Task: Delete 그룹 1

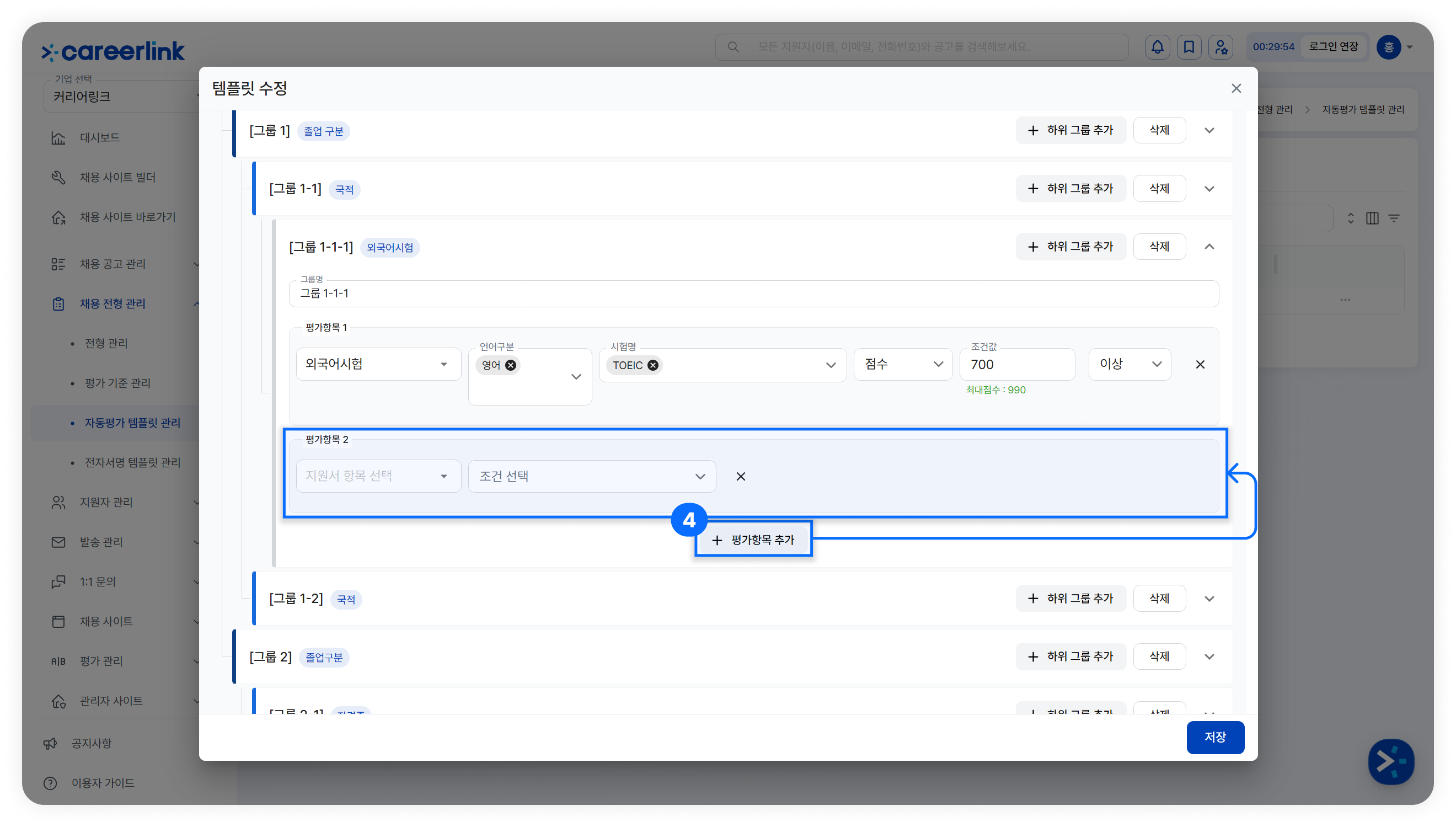Action: [x=1159, y=131]
